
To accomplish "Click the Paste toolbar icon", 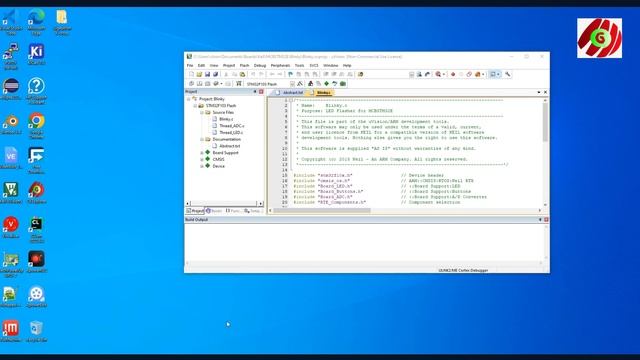I will point(242,74).
